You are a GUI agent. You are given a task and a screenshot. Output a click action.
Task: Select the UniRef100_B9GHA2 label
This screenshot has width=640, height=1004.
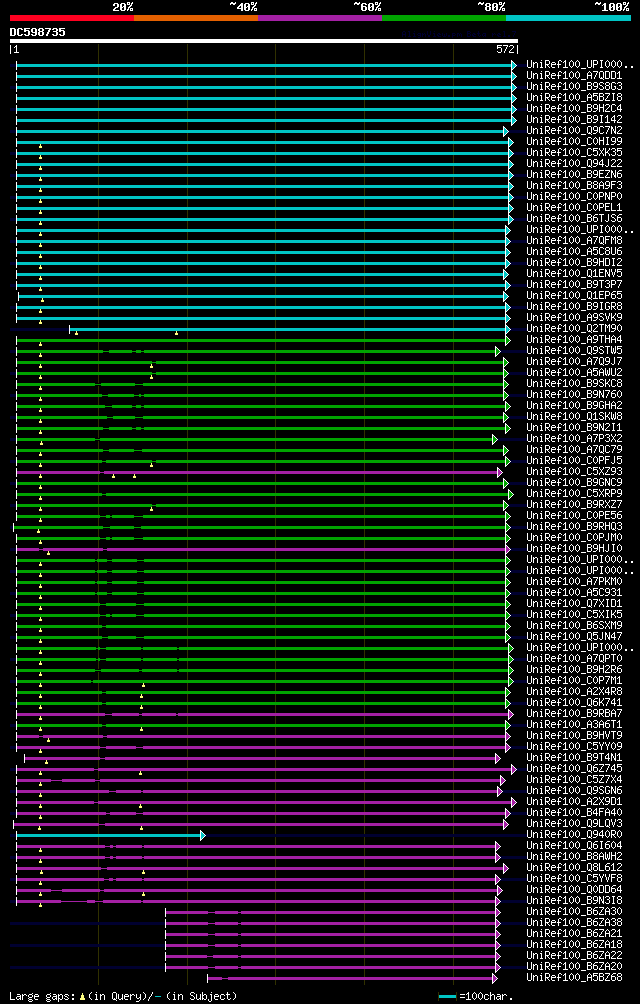574,406
